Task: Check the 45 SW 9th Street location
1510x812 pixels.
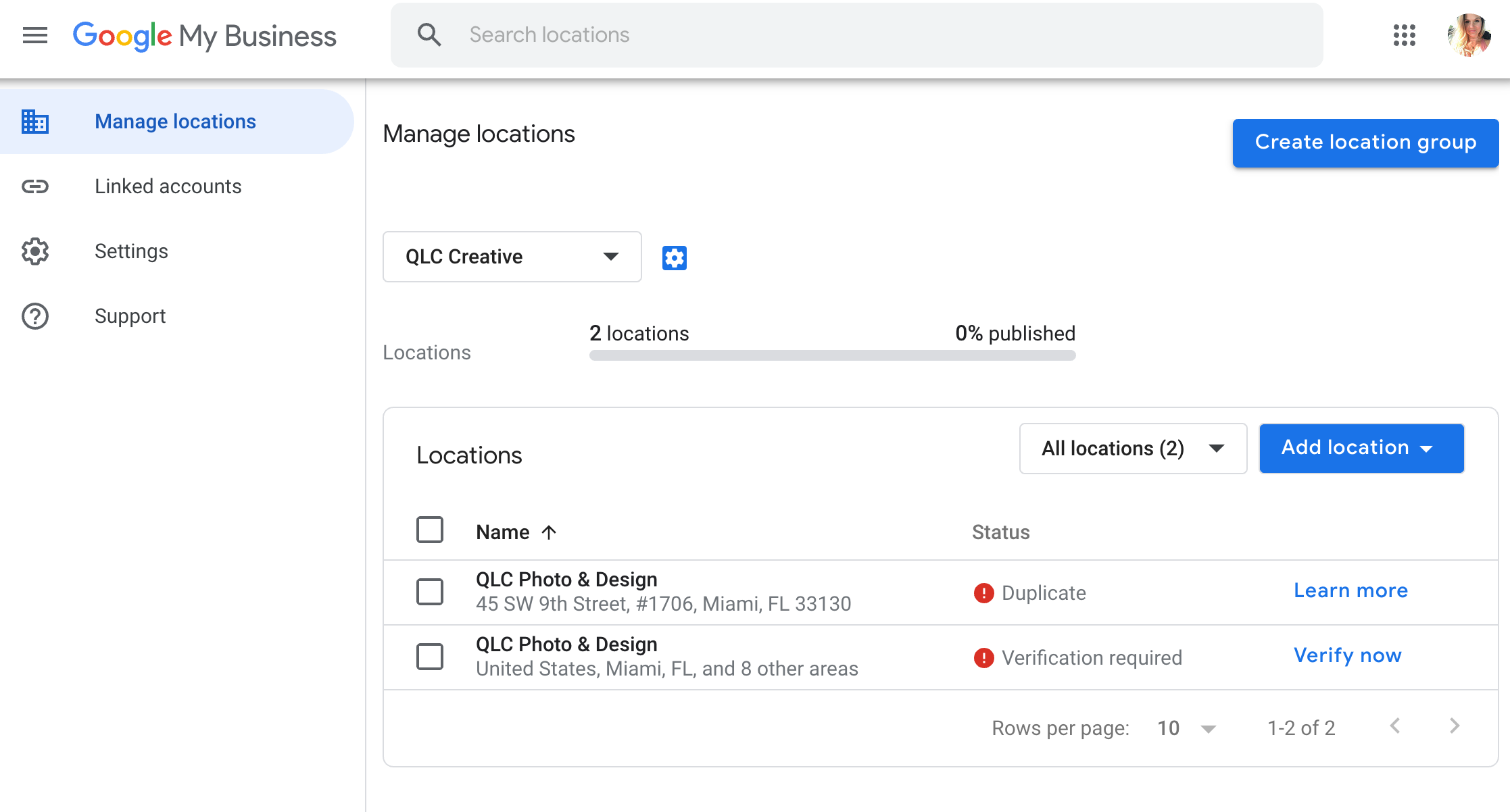Action: [x=430, y=592]
